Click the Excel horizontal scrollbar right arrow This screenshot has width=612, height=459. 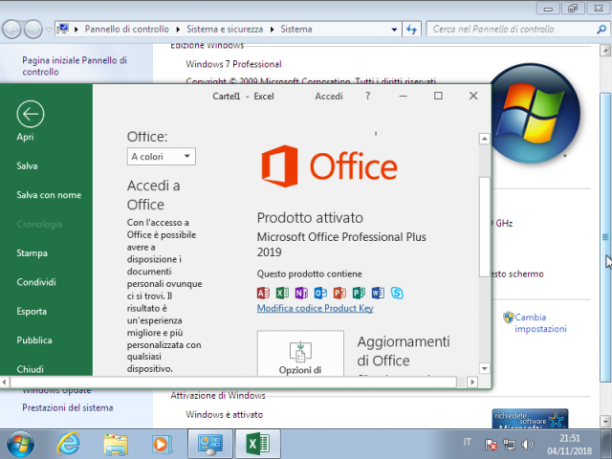tap(472, 382)
